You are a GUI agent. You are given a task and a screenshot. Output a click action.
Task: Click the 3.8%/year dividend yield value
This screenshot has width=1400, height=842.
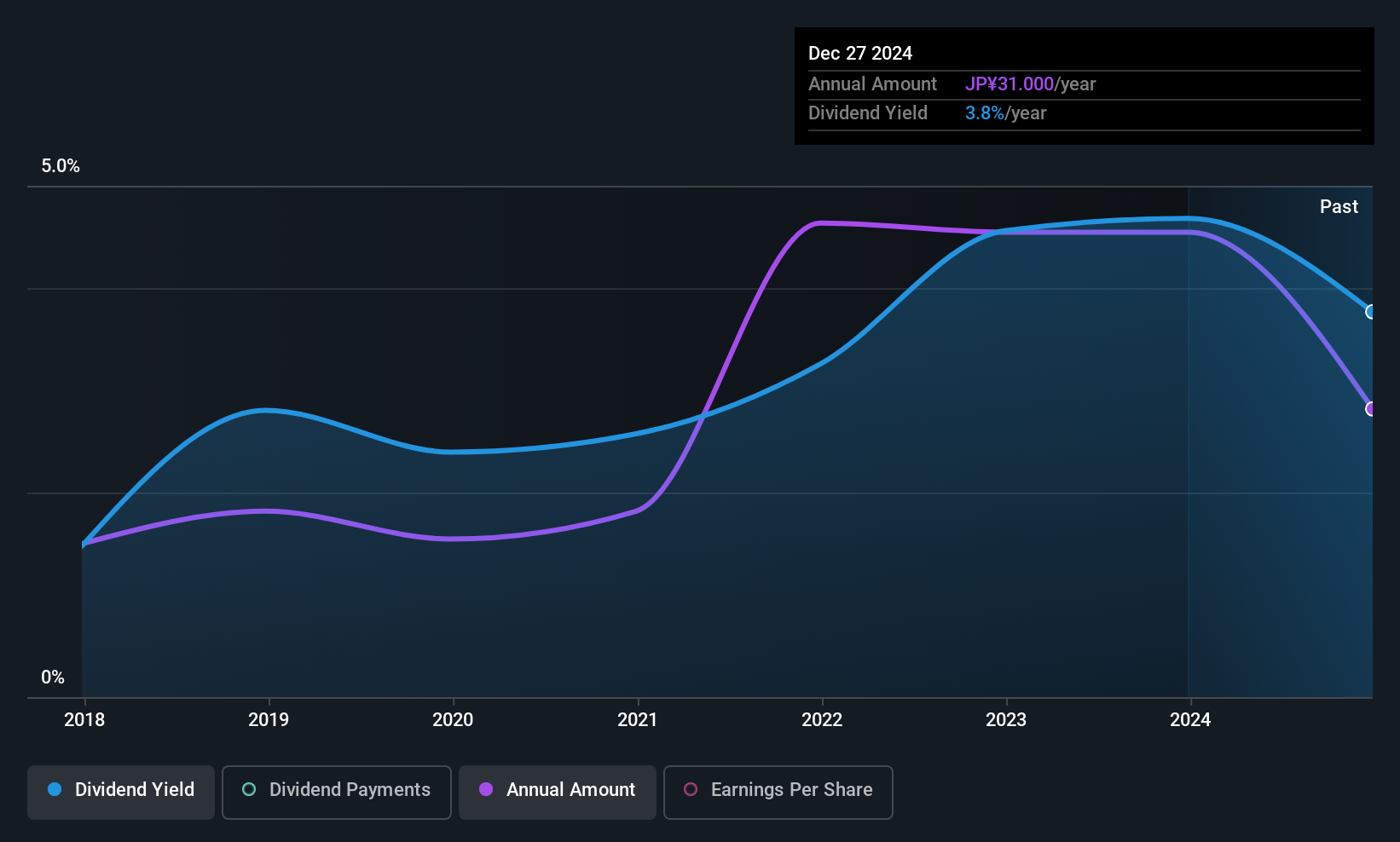pyautogui.click(x=1005, y=113)
